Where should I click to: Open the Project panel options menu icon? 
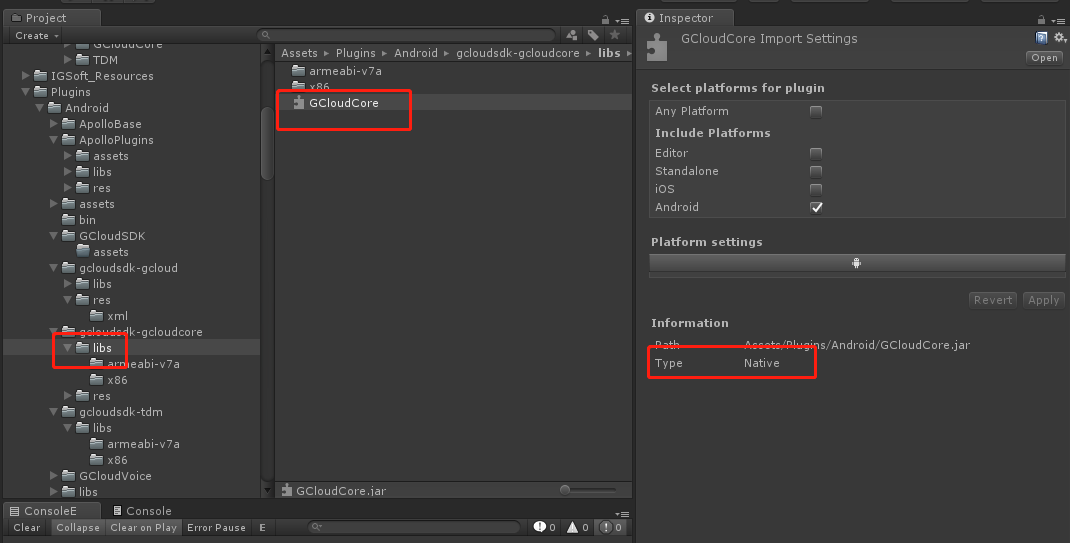[622, 20]
